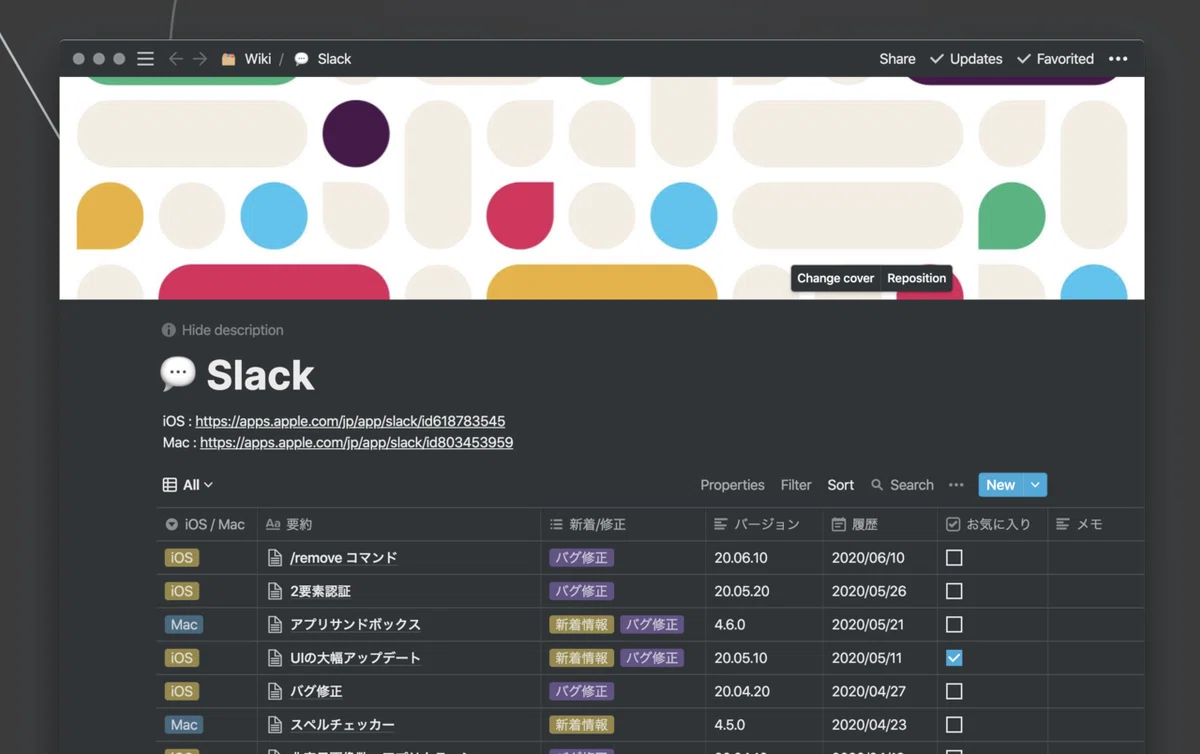This screenshot has height=754, width=1200.
Task: Check the favorite box for スペルチェッカー
Action: [x=954, y=725]
